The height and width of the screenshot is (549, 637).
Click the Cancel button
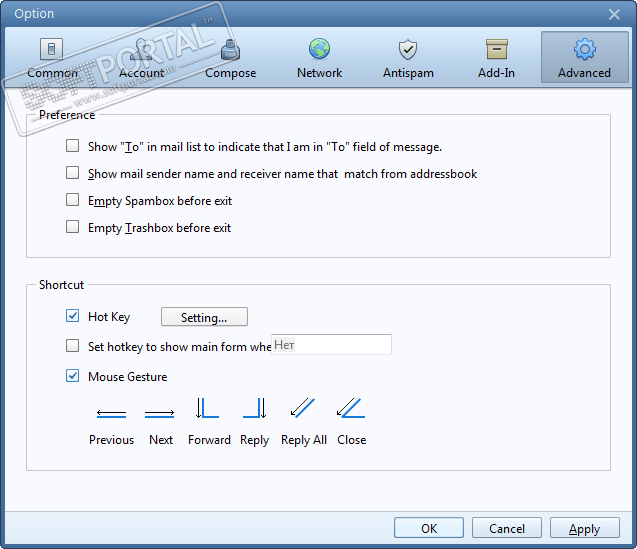coord(507,528)
